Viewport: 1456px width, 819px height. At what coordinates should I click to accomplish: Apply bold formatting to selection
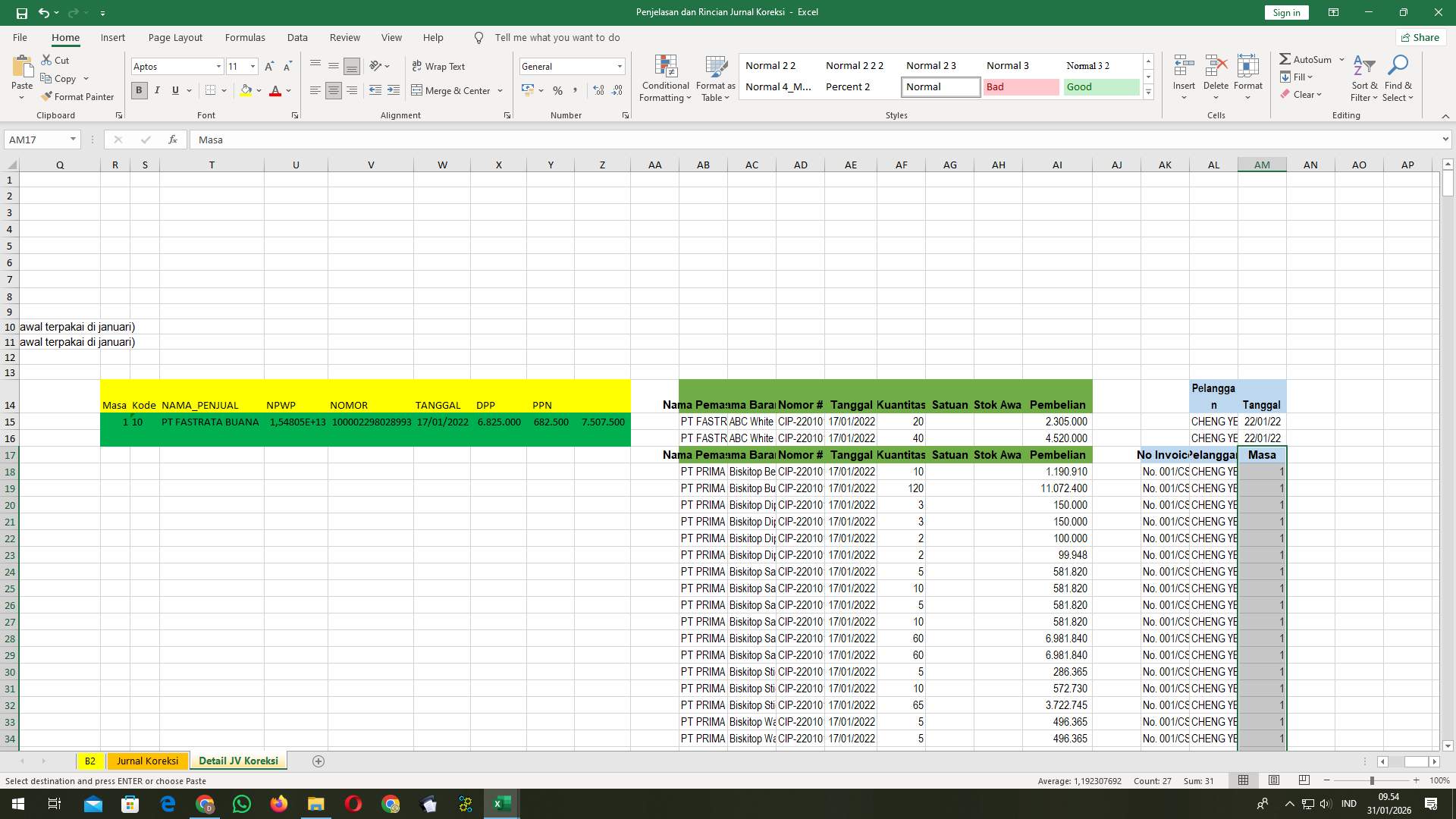tap(139, 90)
